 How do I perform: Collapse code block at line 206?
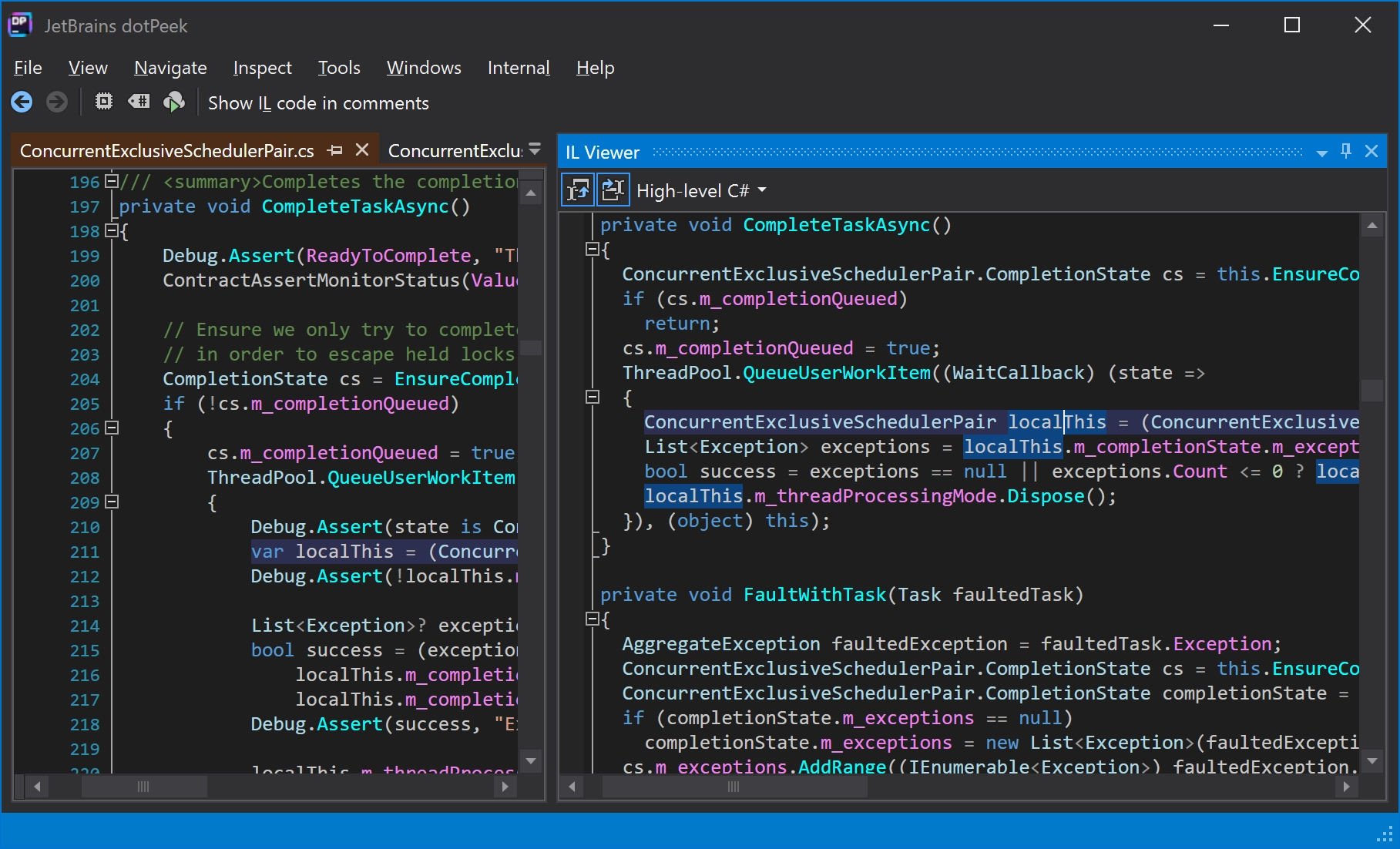click(112, 428)
